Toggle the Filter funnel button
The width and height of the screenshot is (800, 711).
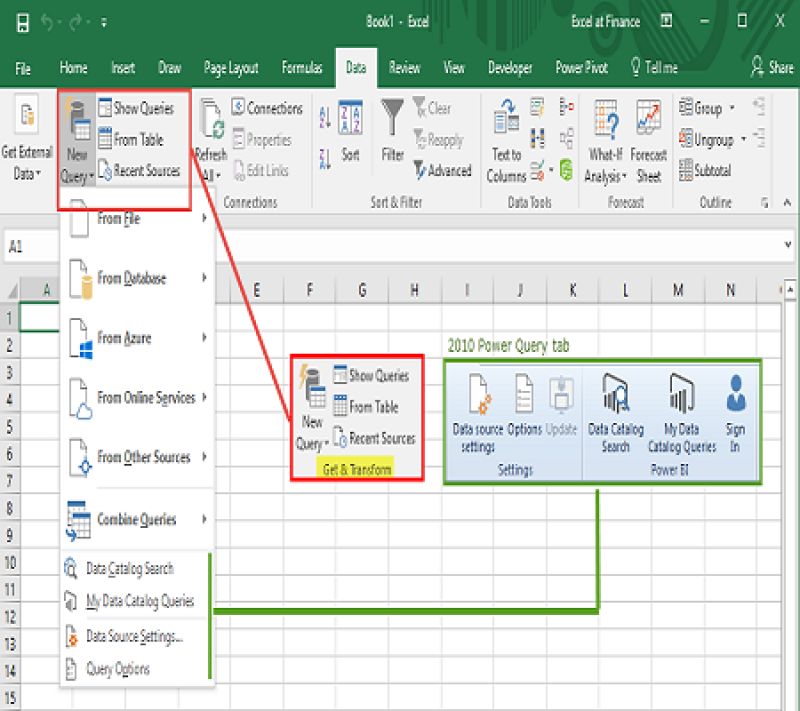click(x=392, y=131)
